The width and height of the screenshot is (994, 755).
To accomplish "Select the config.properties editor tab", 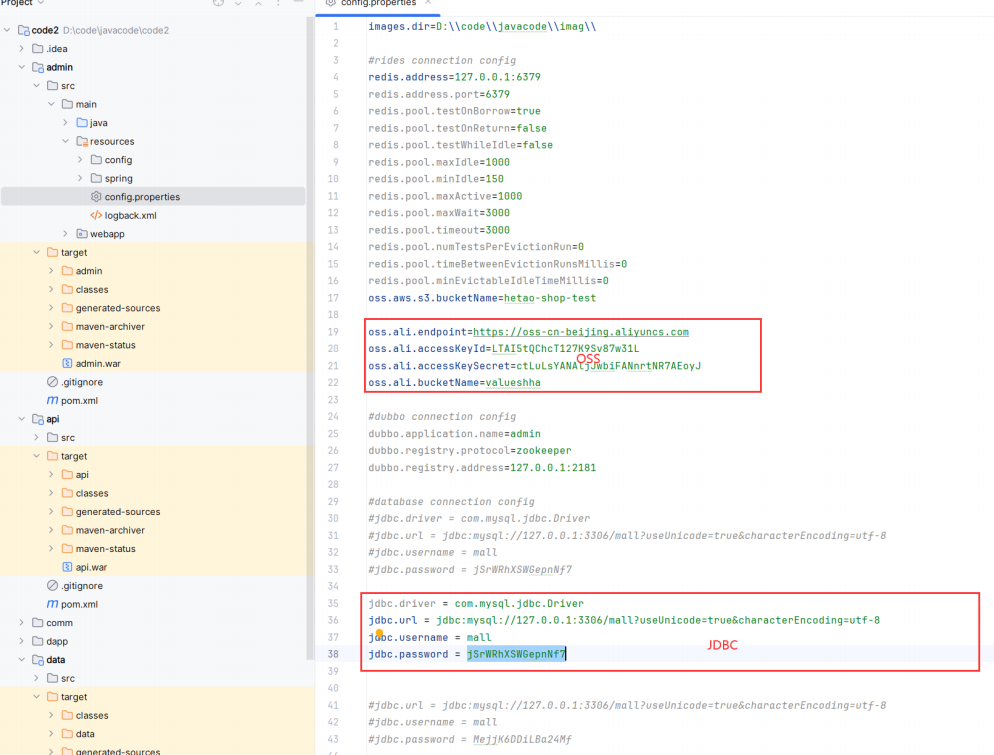I will pyautogui.click(x=378, y=3).
